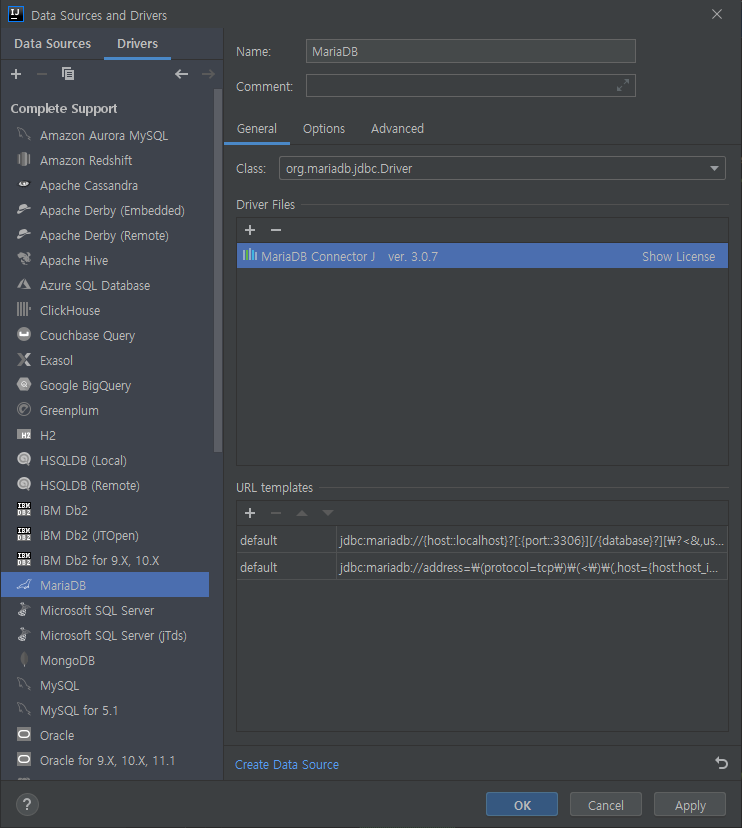Open the Options tab
Image resolution: width=742 pixels, height=828 pixels.
(x=324, y=129)
